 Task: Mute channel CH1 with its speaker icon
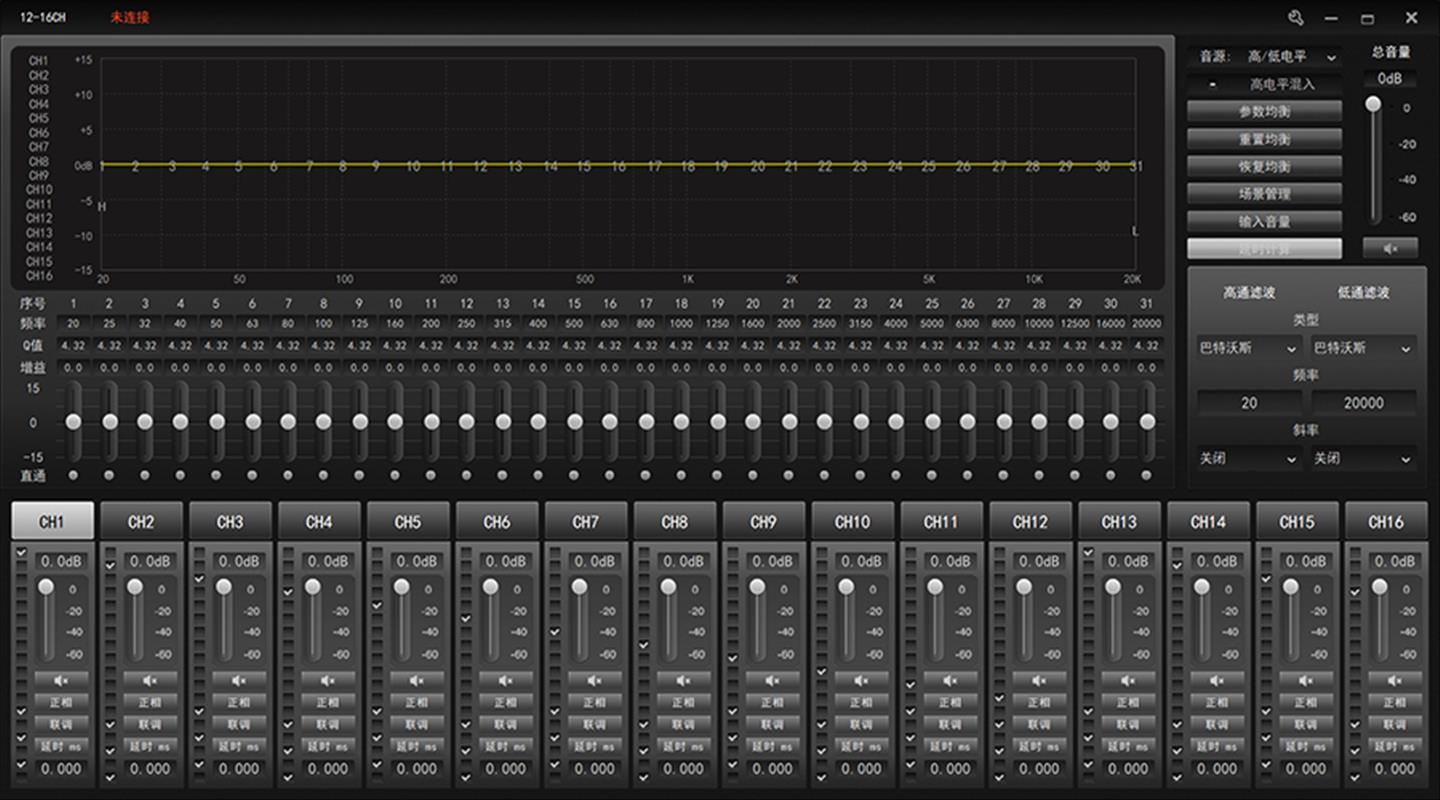click(x=60, y=680)
